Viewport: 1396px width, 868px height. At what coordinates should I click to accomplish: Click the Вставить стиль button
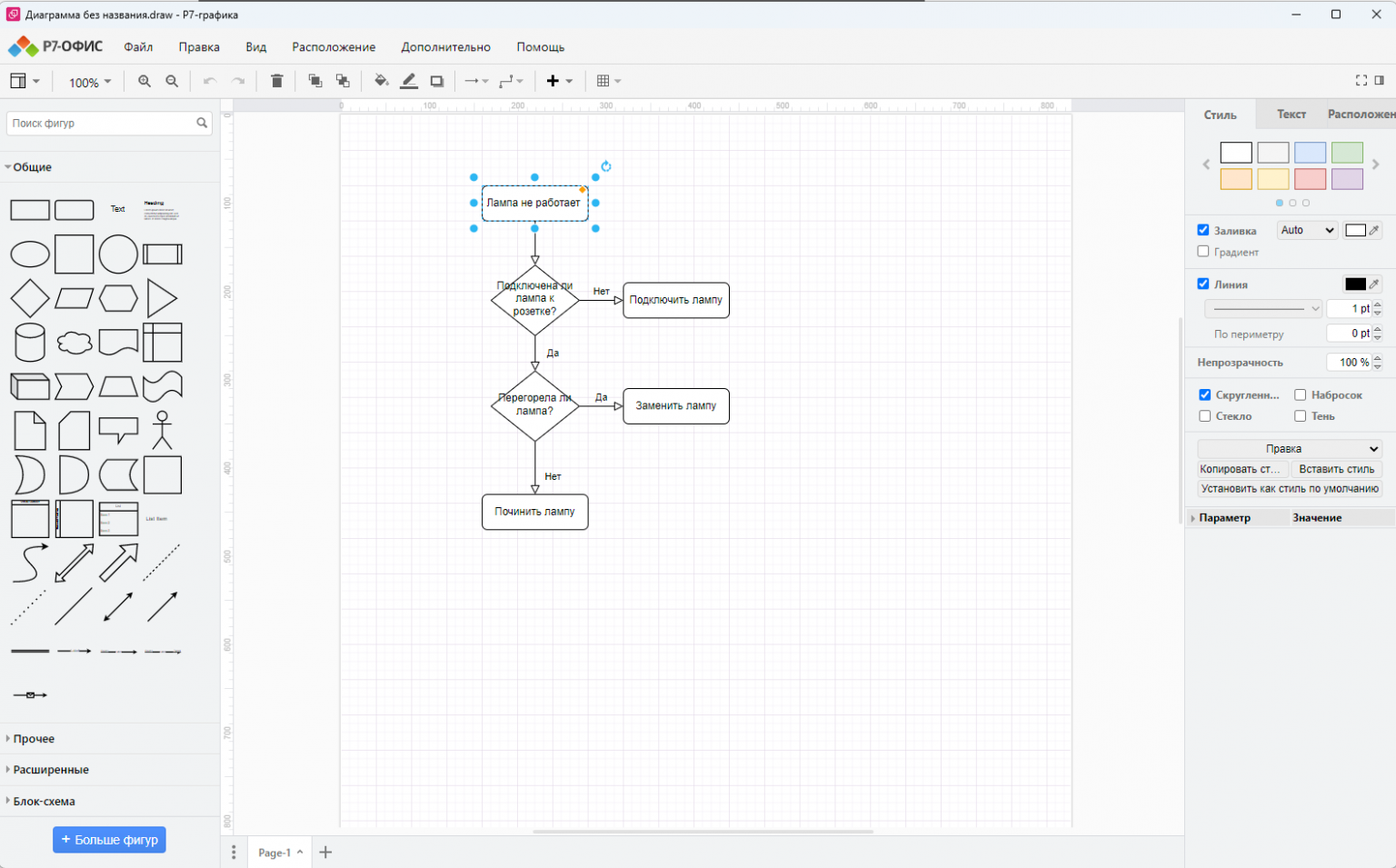click(x=1336, y=469)
